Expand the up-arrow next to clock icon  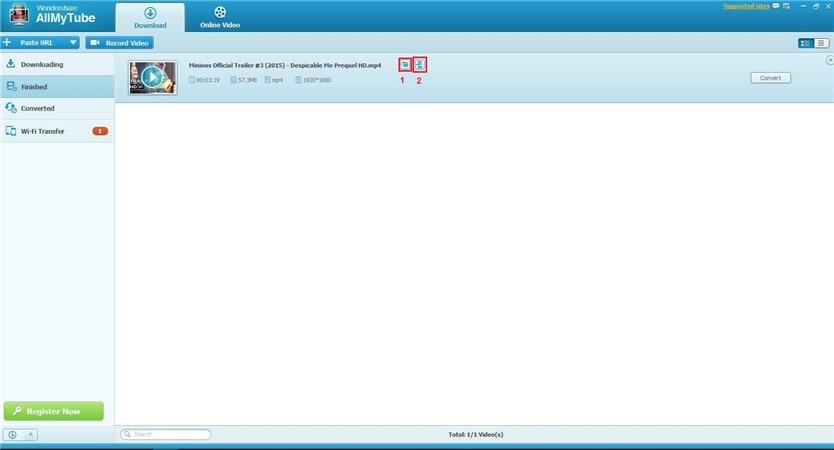(30, 435)
